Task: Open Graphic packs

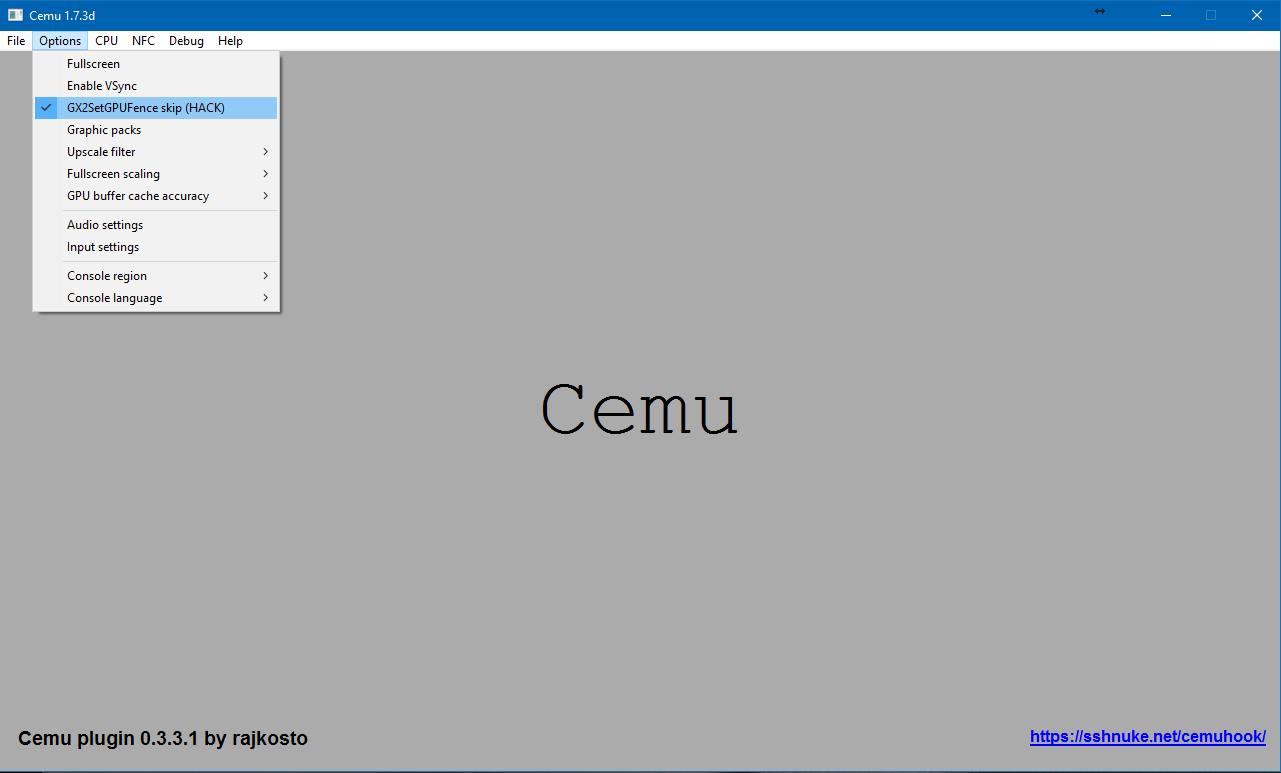Action: tap(156, 130)
